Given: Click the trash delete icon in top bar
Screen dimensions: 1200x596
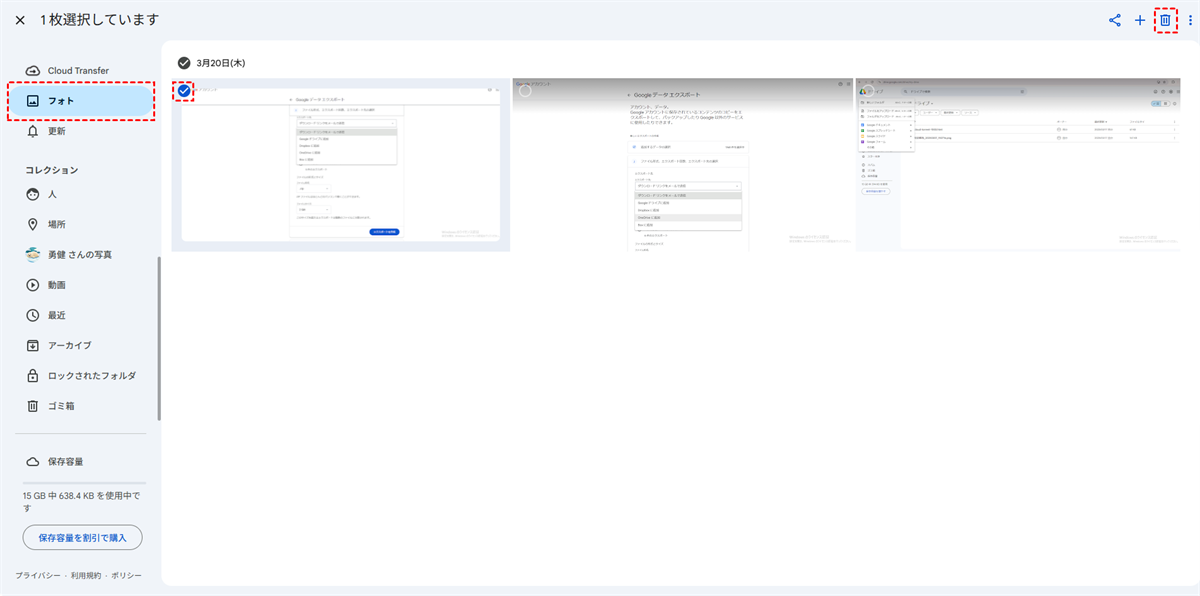Looking at the screenshot, I should coord(1165,20).
